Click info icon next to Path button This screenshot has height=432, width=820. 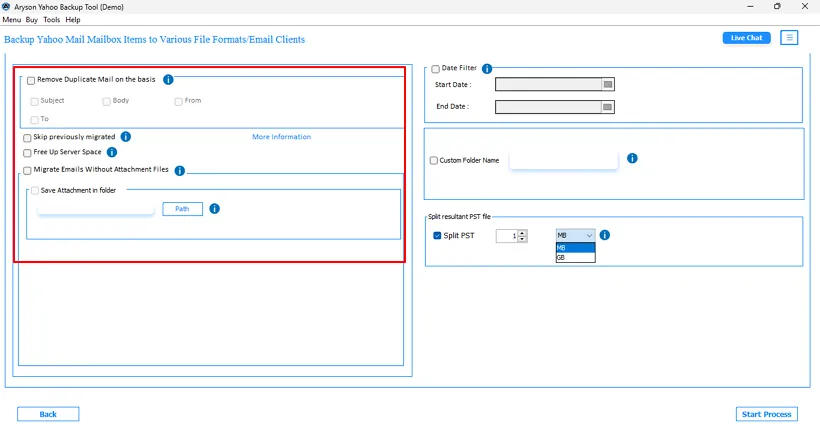pos(214,209)
